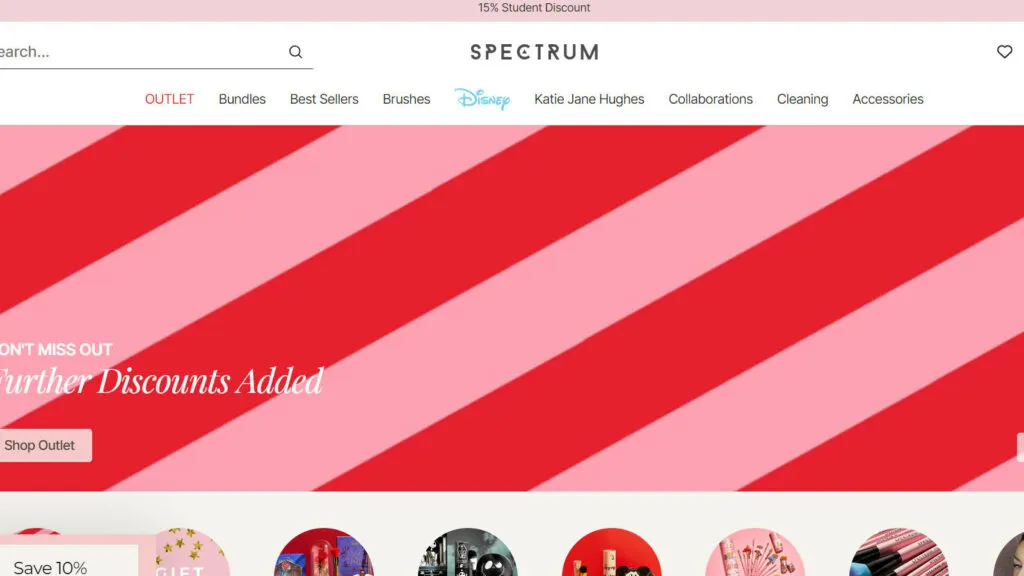Go to Best Sellers
Image resolution: width=1024 pixels, height=576 pixels.
[x=324, y=99]
